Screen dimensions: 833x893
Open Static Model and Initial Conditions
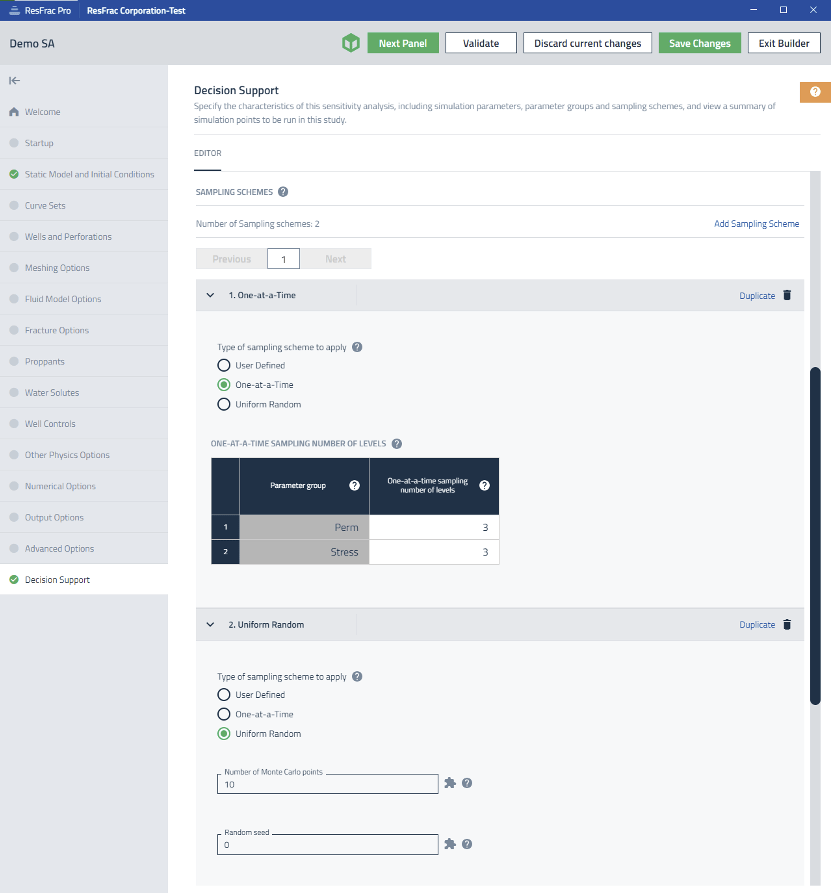pyautogui.click(x=84, y=174)
